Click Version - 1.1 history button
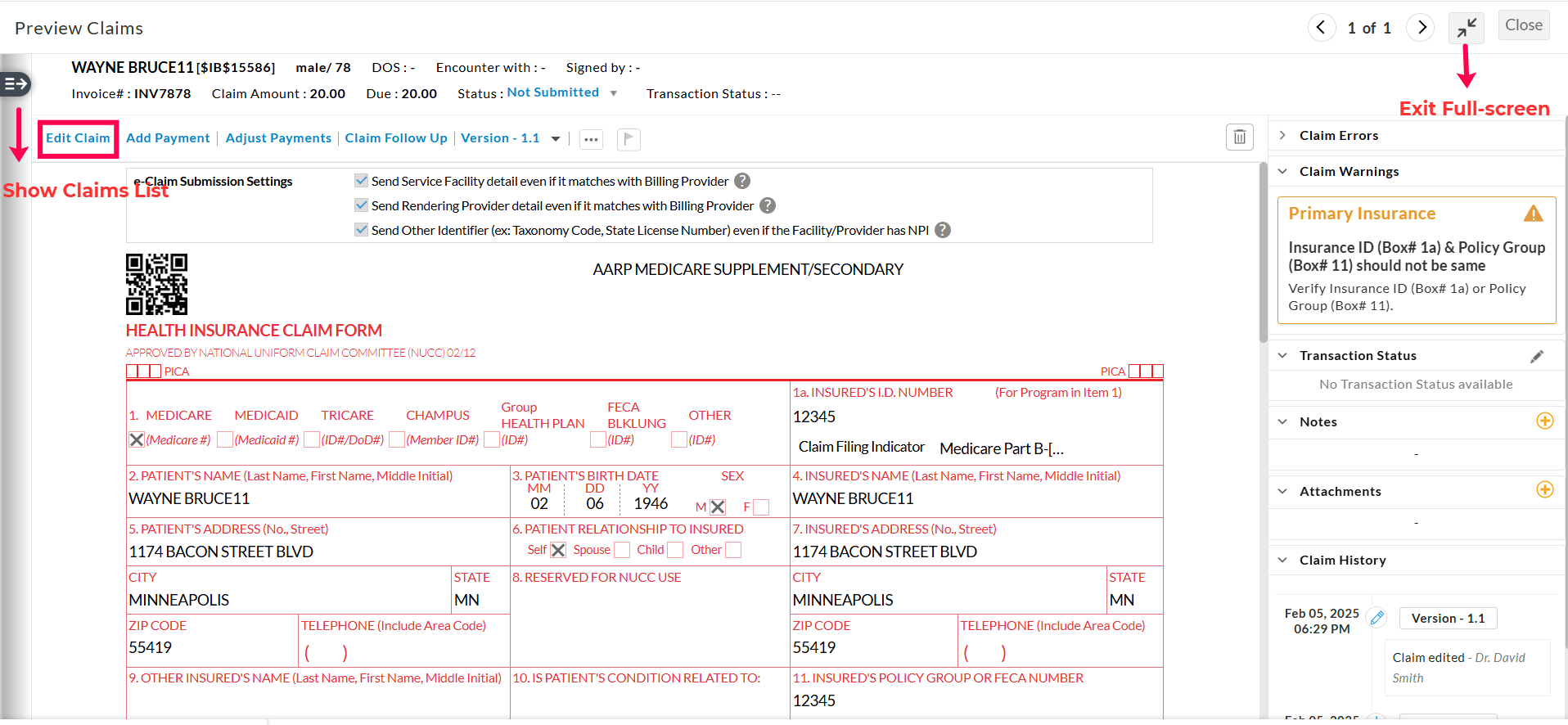 click(x=1448, y=618)
